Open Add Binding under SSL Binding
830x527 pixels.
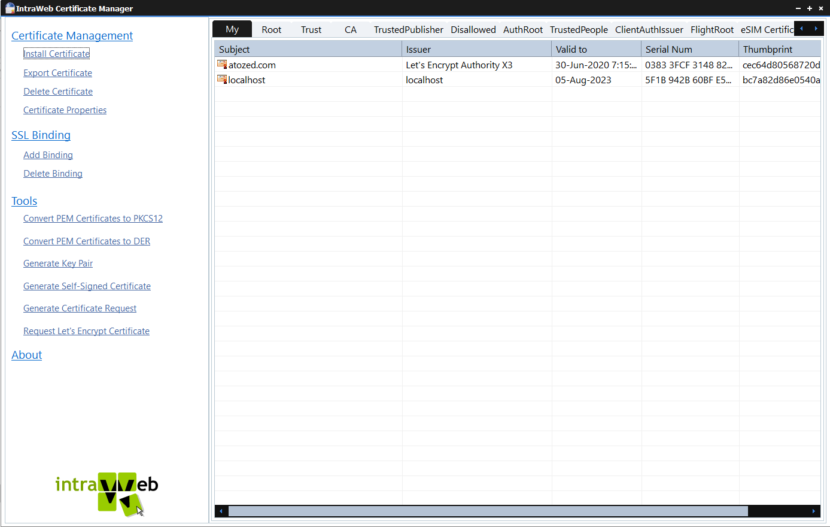[48, 155]
